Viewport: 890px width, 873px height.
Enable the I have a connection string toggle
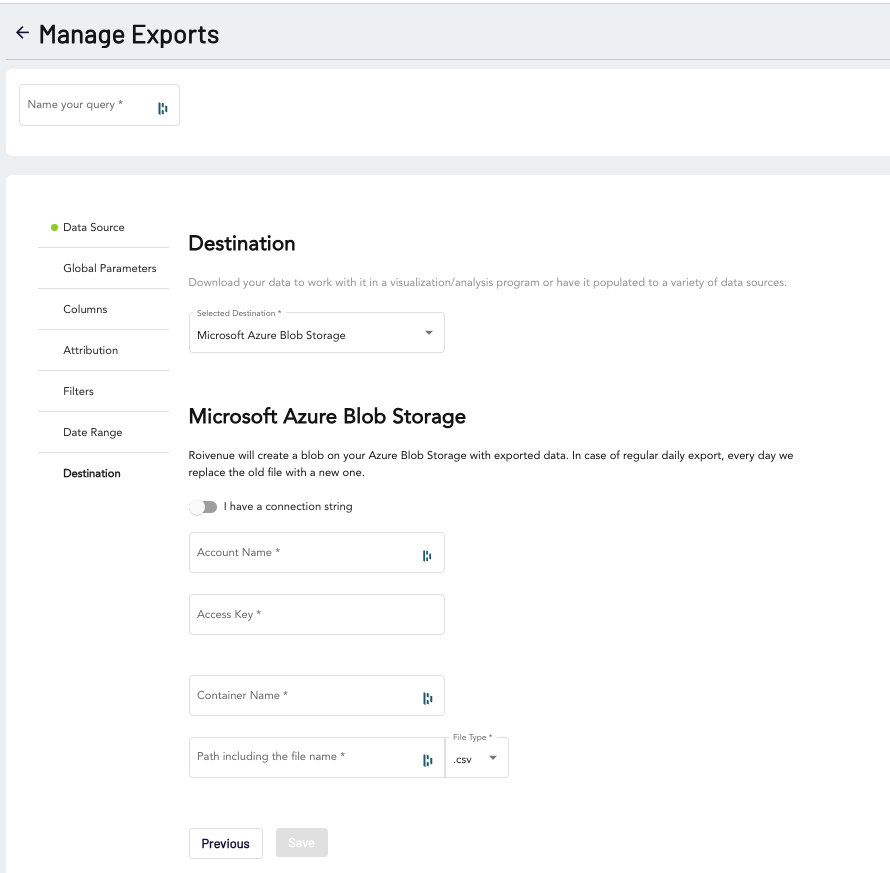204,507
